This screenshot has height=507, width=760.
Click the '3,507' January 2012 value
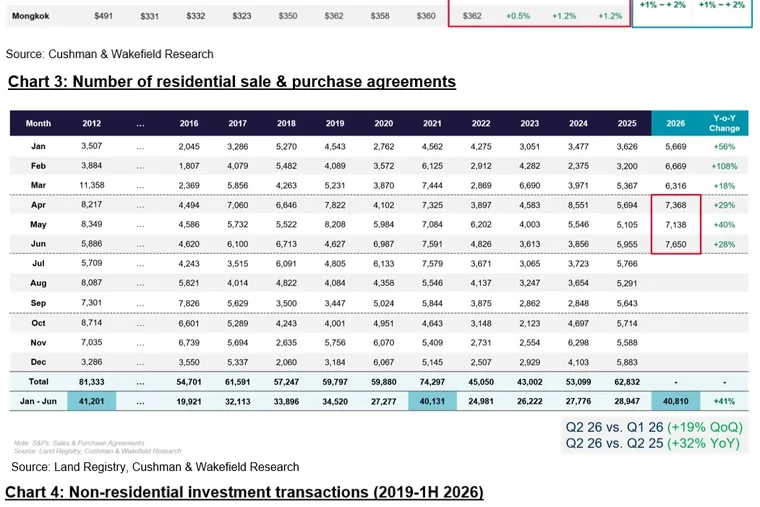point(92,146)
